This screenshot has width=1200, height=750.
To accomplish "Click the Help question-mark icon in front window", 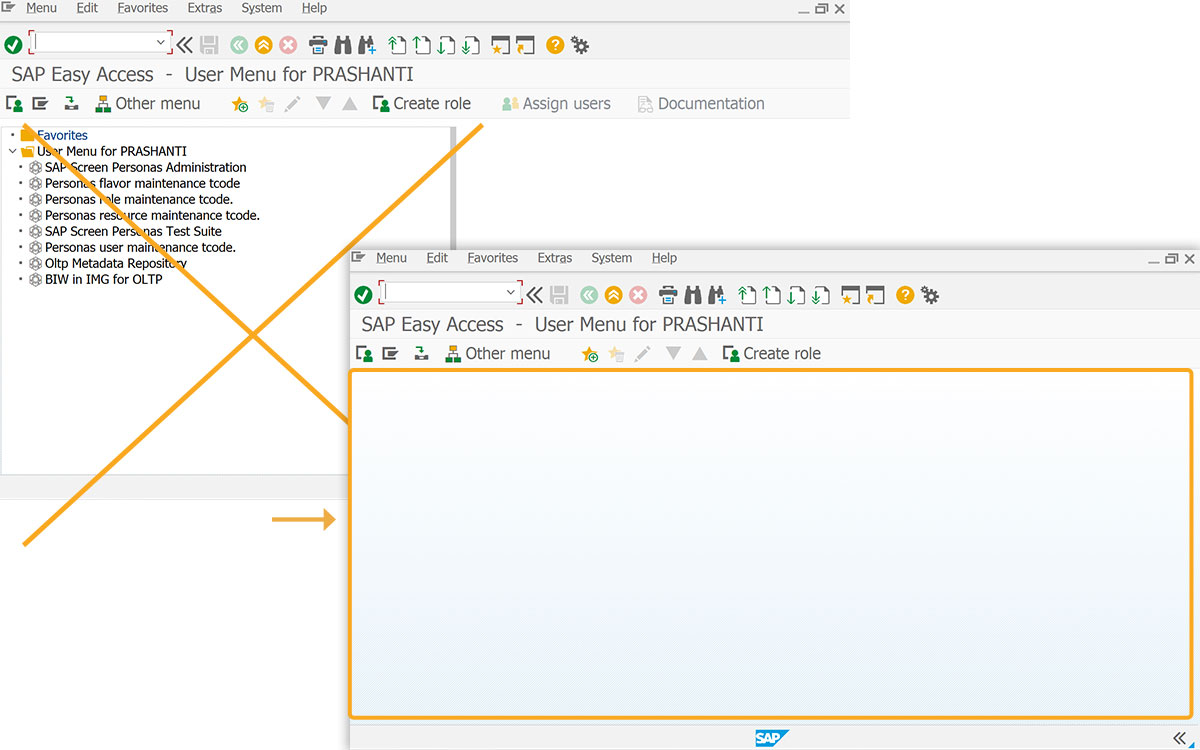I will pyautogui.click(x=905, y=295).
